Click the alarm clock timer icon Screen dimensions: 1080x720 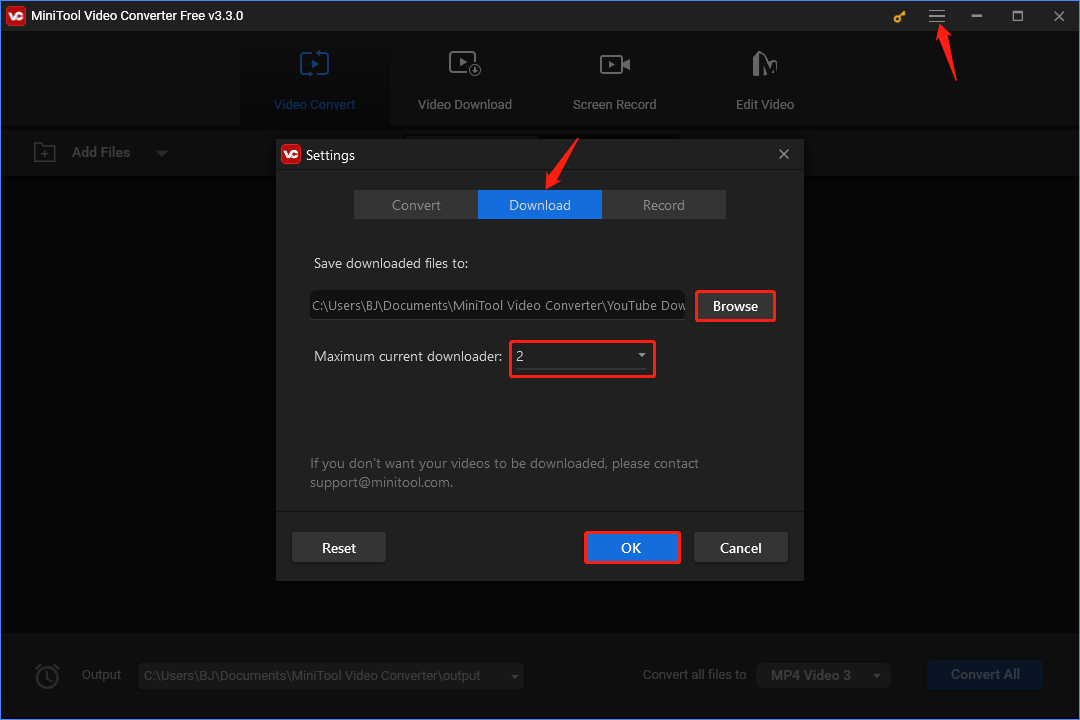click(48, 676)
